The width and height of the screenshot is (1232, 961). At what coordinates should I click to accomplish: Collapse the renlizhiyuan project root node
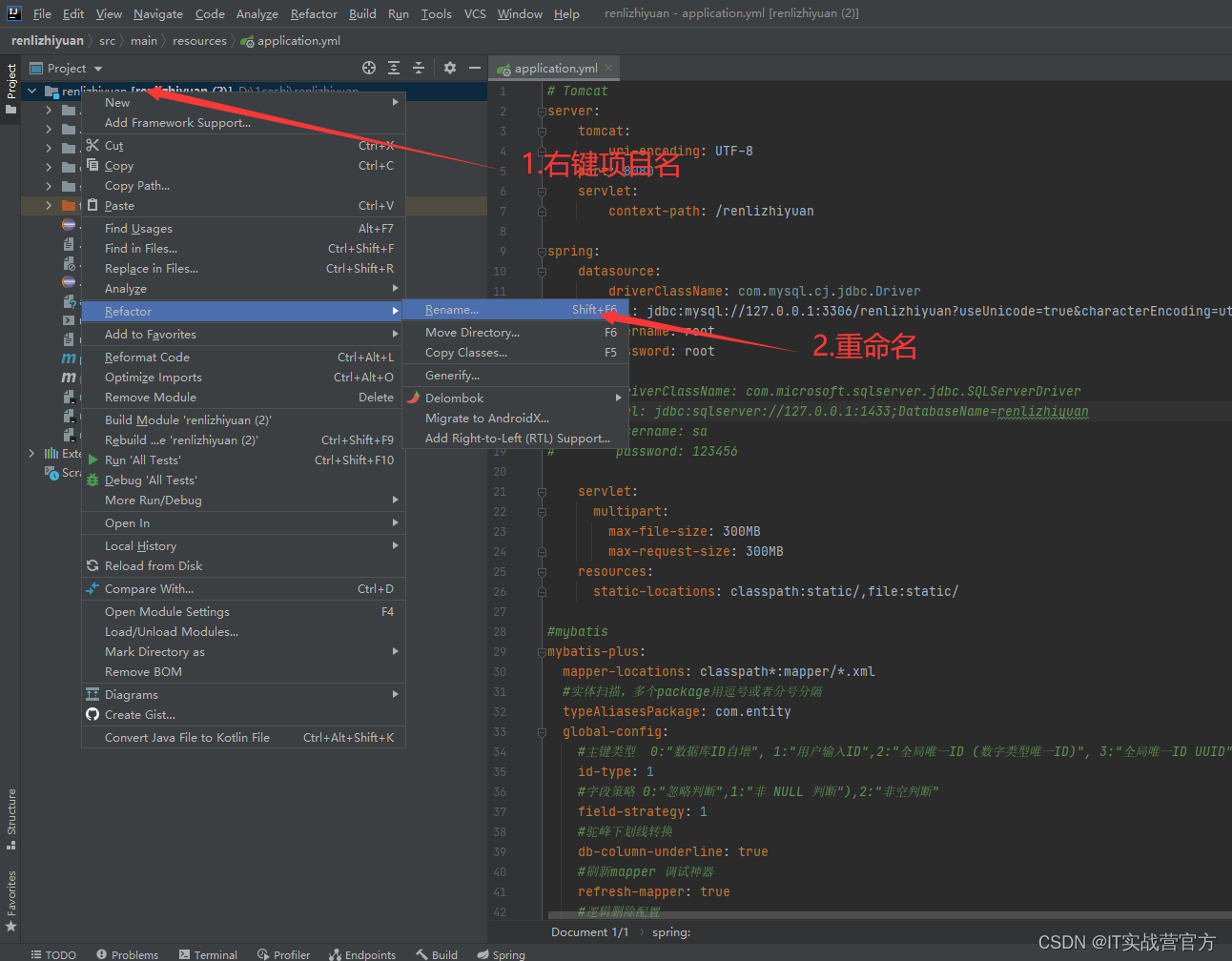tap(32, 92)
